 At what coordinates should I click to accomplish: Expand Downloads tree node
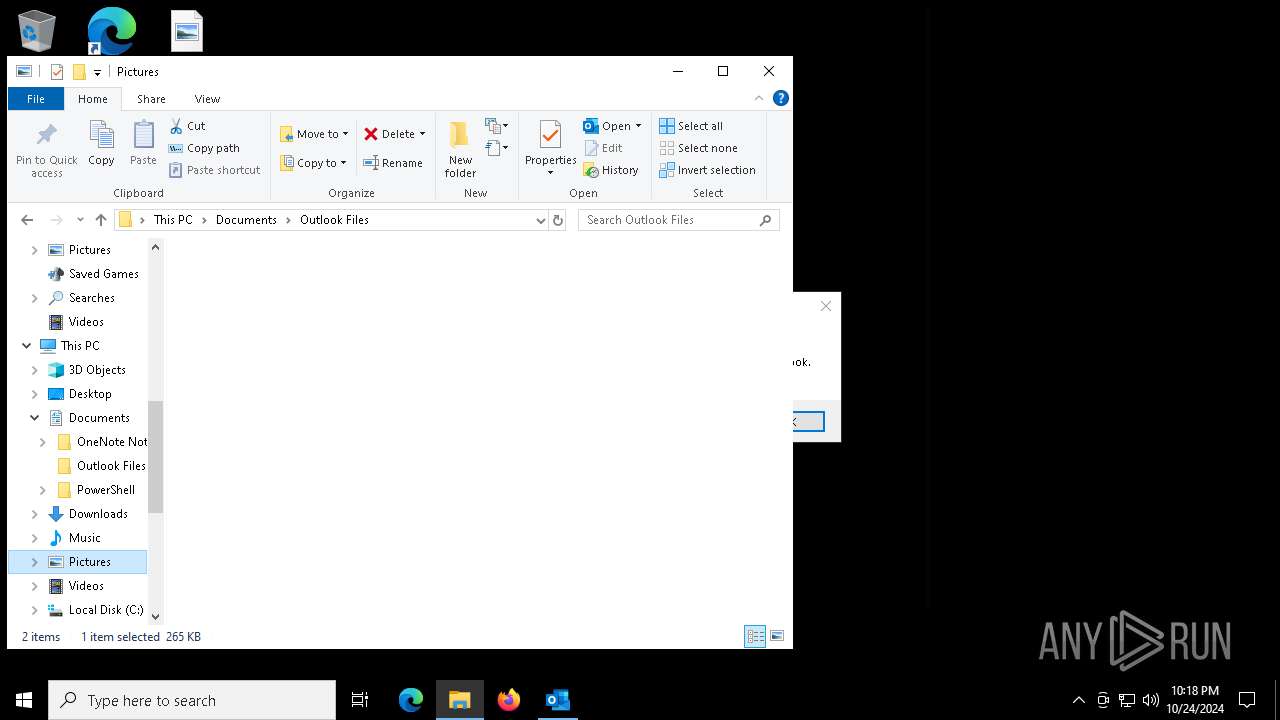pos(35,514)
